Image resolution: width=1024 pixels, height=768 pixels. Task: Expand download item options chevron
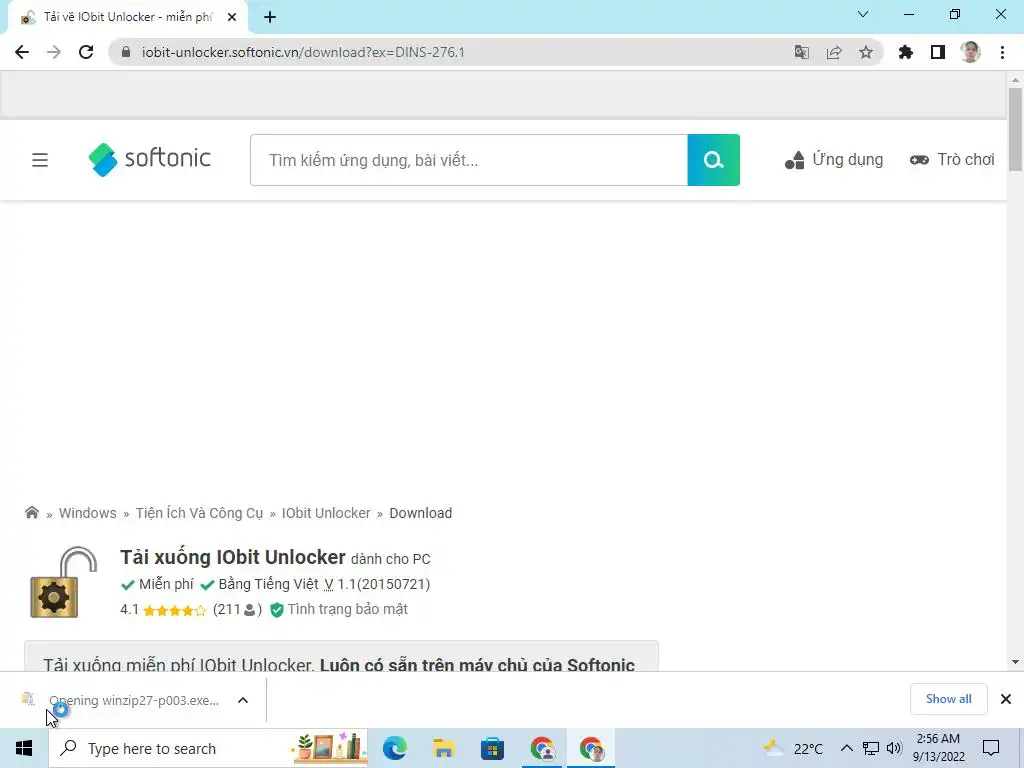pos(243,700)
